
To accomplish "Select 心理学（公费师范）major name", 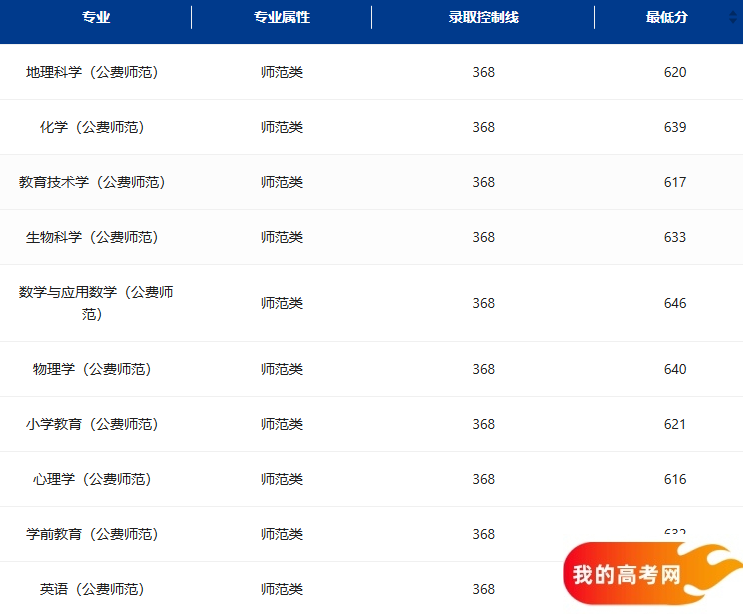I will [92, 479].
